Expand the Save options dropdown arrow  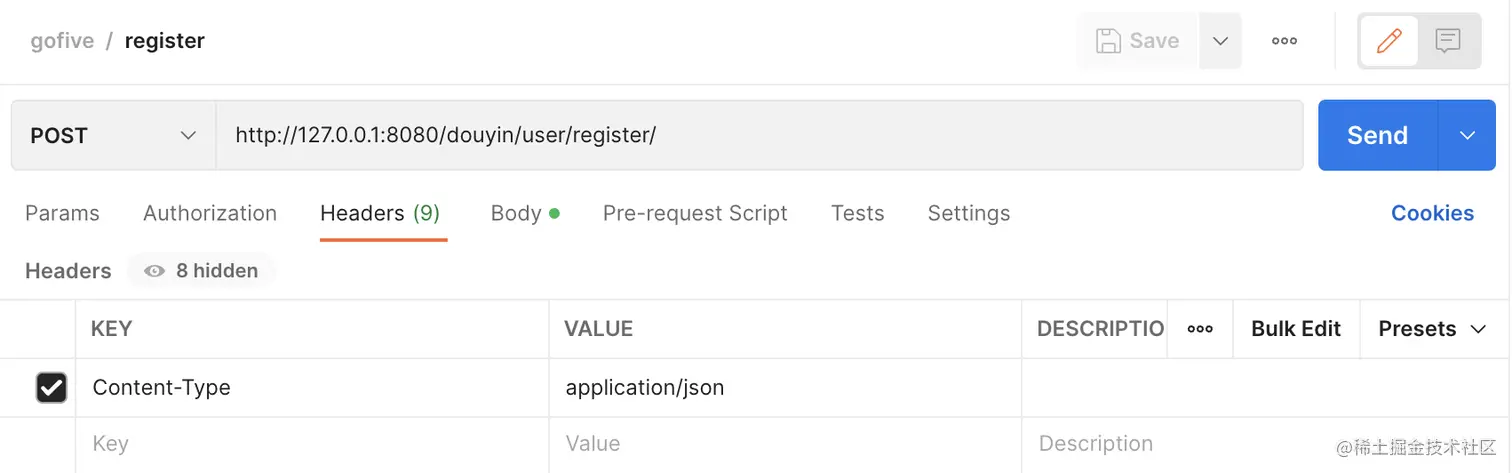point(1220,41)
